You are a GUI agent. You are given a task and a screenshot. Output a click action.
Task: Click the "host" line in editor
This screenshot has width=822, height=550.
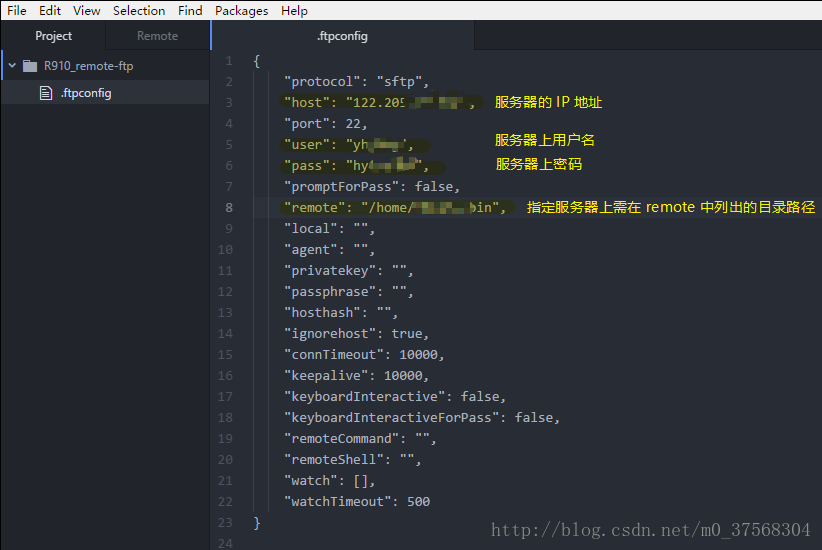click(380, 103)
